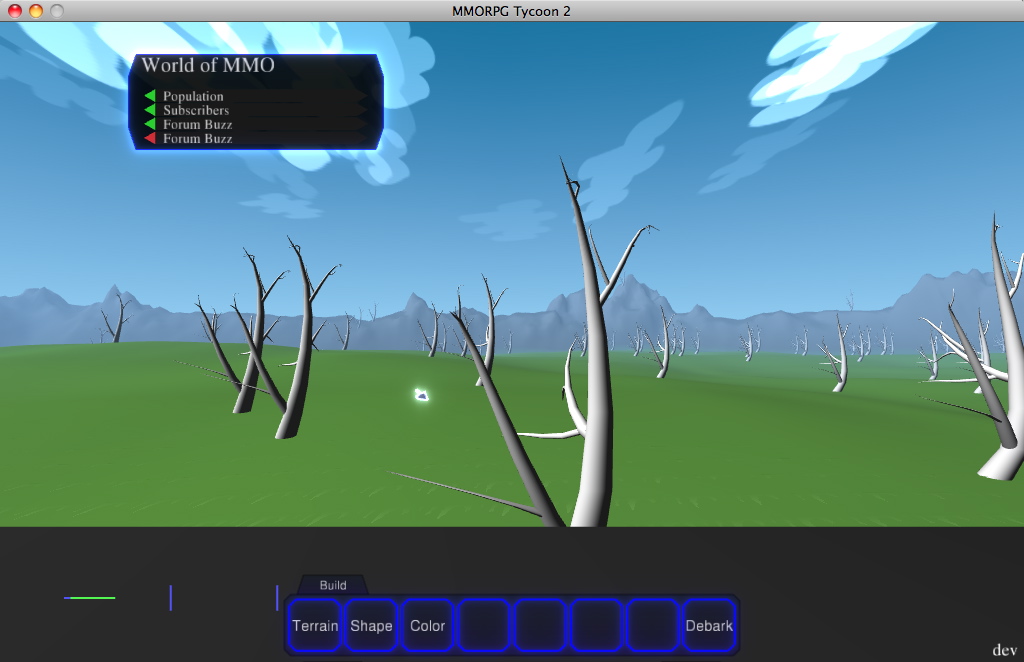
Task: Select the Population stat label
Action: pyautogui.click(x=193, y=96)
